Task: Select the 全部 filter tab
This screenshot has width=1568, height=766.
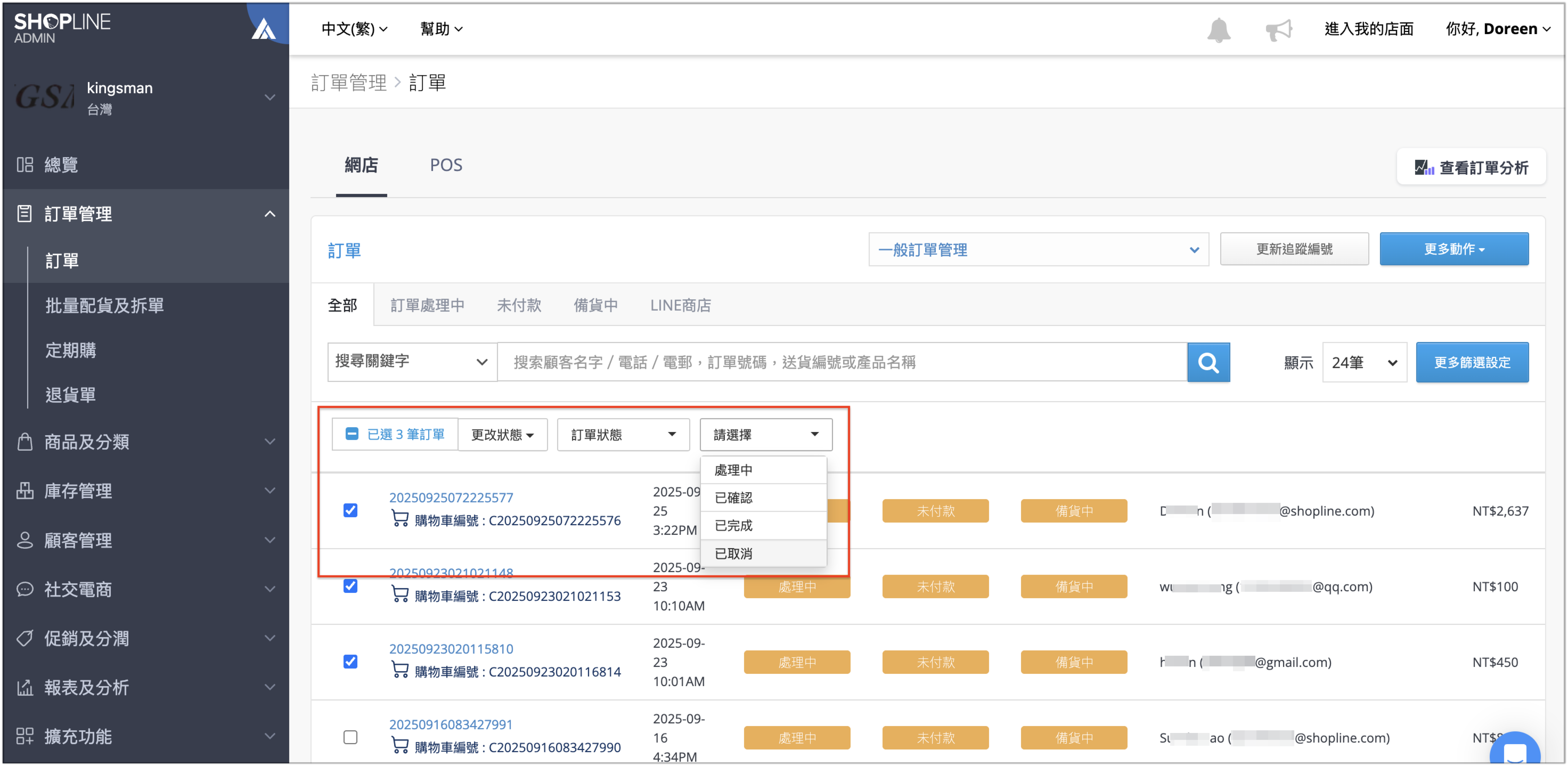Action: coord(342,305)
